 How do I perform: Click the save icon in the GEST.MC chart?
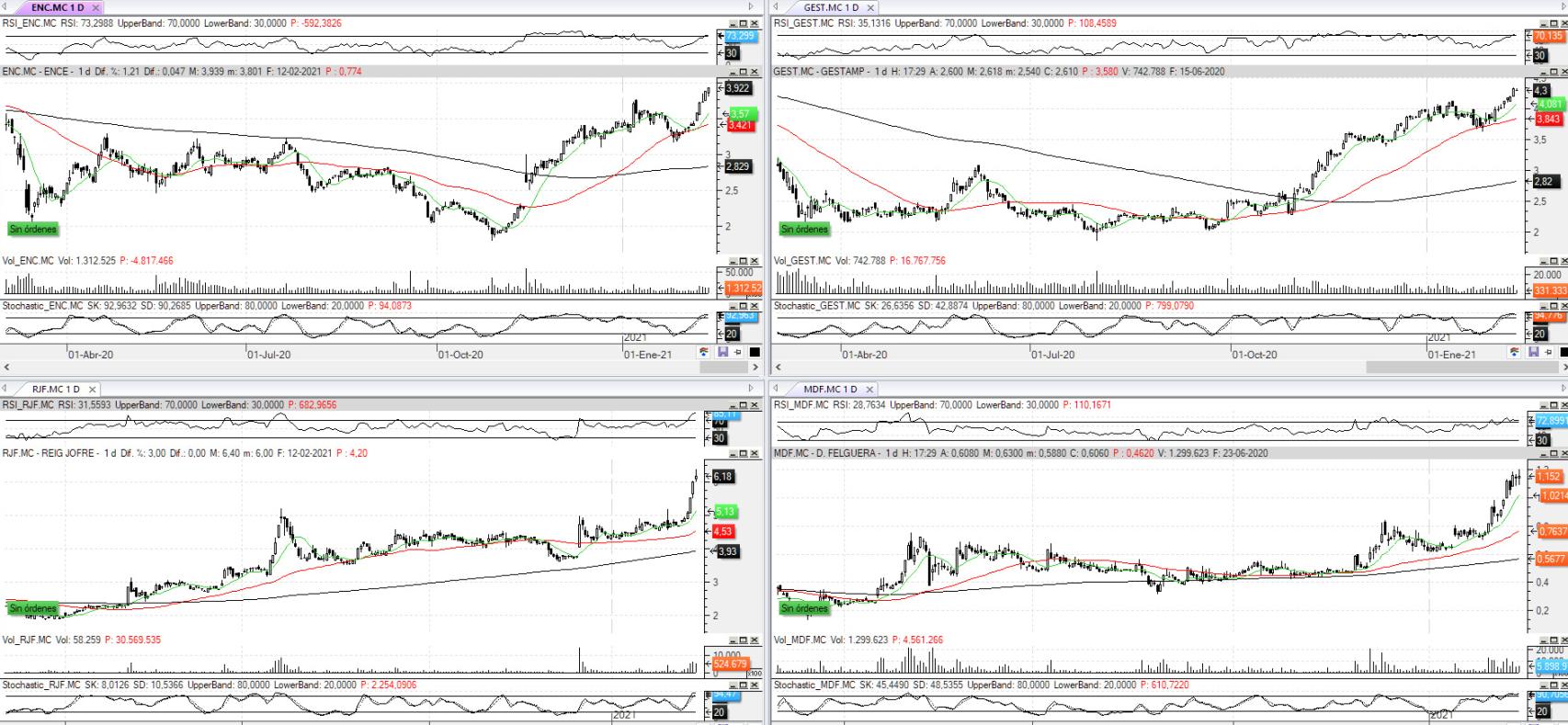(x=1532, y=352)
